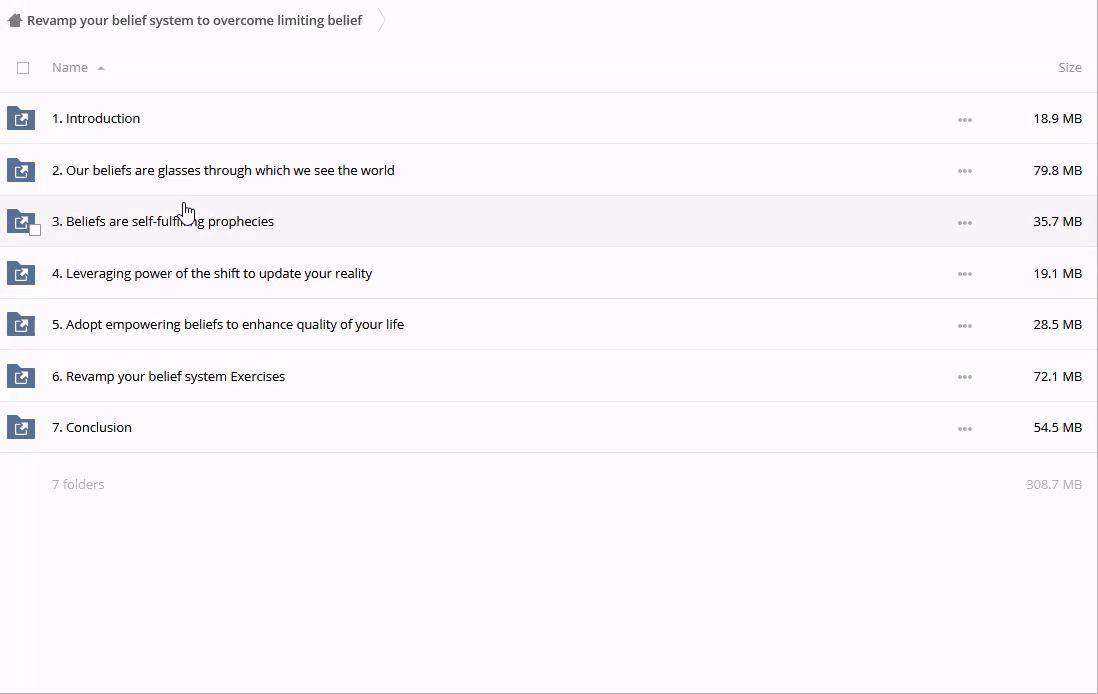Screen dimensions: 1098x694
Task: Sort the list by the Name column header
Action: (70, 68)
